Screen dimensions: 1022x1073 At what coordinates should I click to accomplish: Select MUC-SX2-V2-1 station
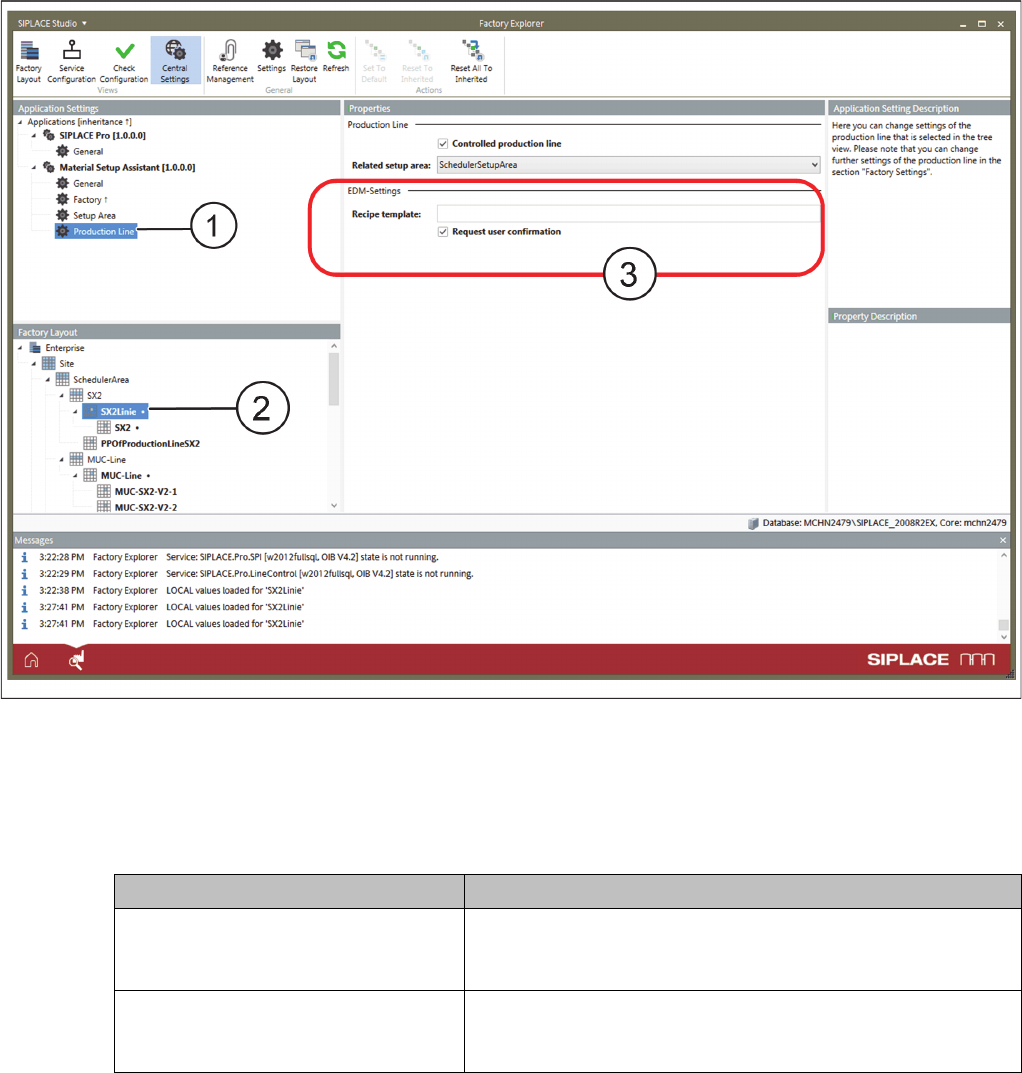[x=146, y=491]
